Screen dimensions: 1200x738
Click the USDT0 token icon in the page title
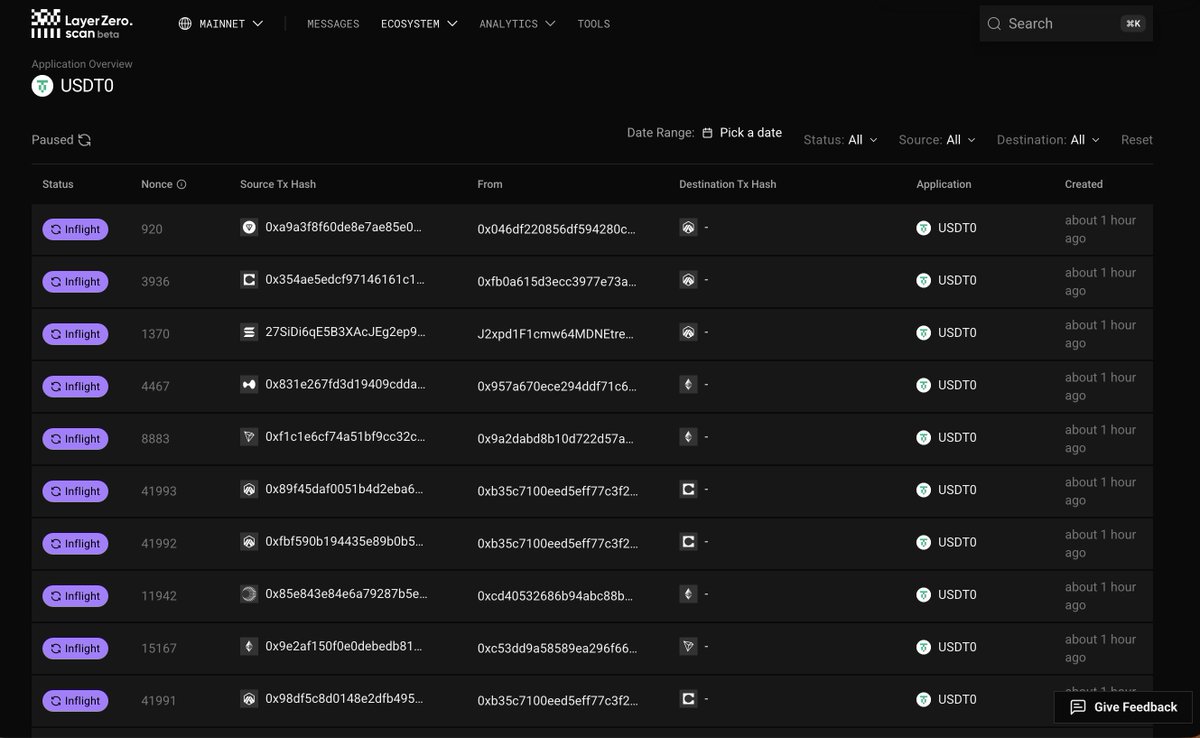[42, 86]
